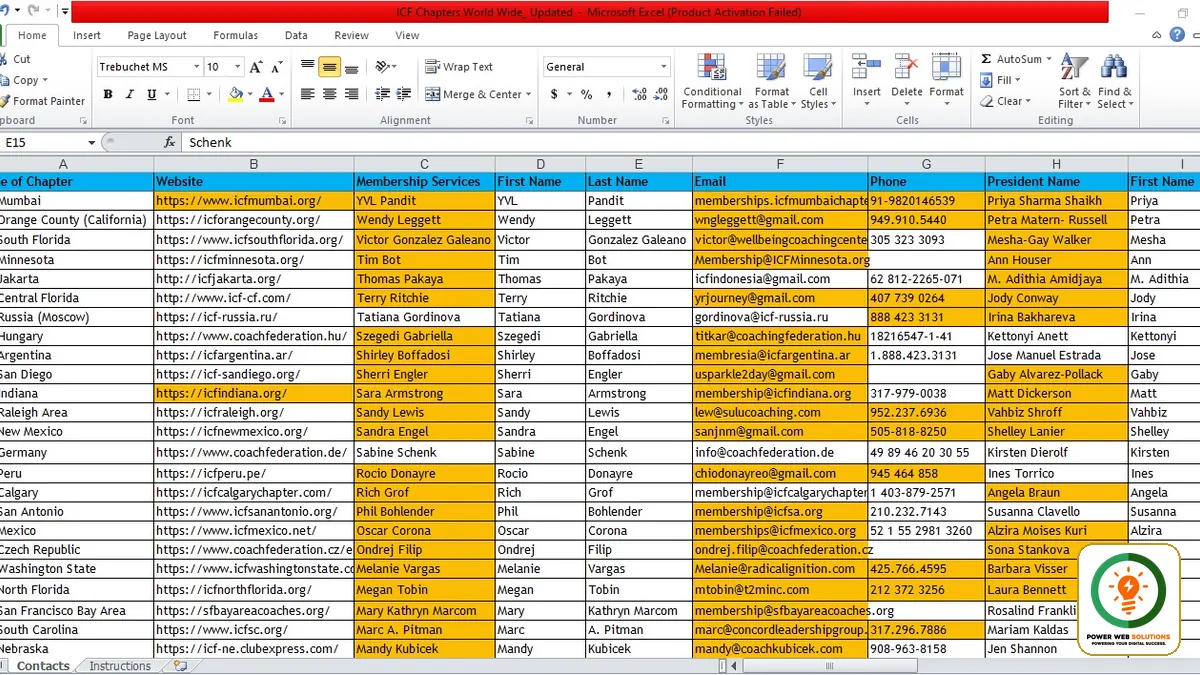The height and width of the screenshot is (675, 1200).
Task: Click the Format Painter brush
Action: 4,101
